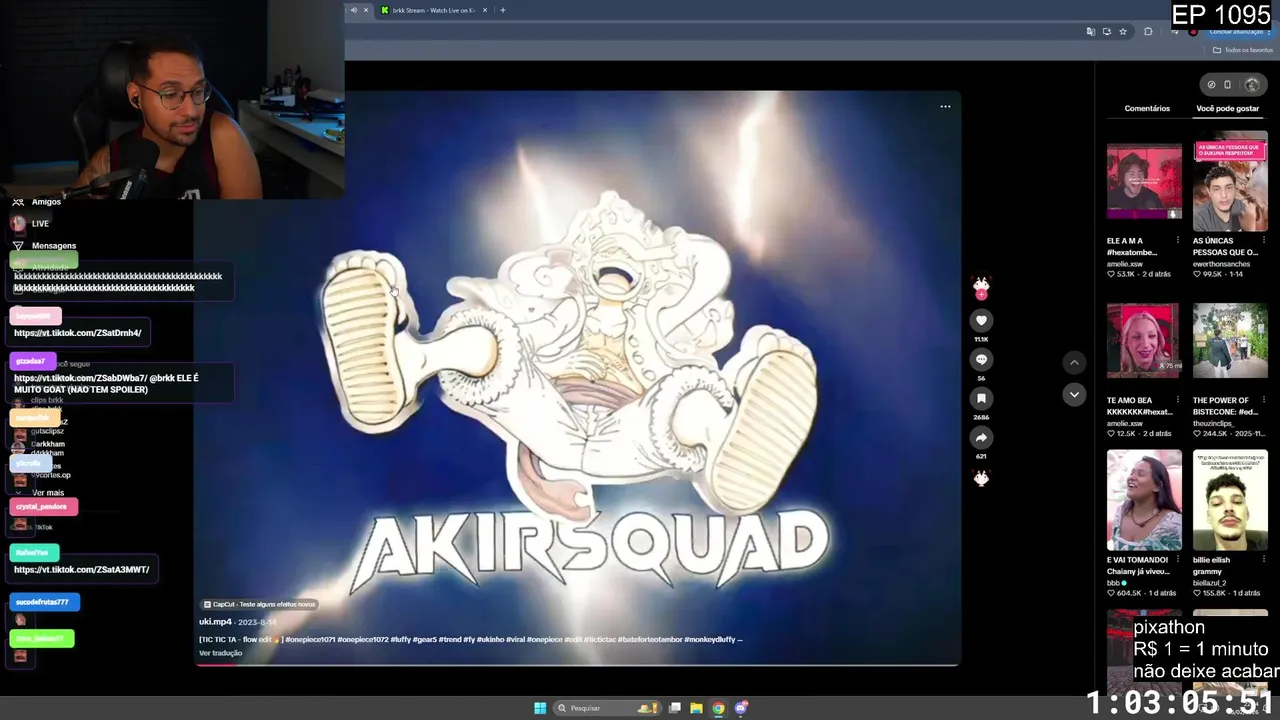Open the E VAI TOMANDO video thumbnail
This screenshot has height=720, width=1280.
tap(1144, 500)
